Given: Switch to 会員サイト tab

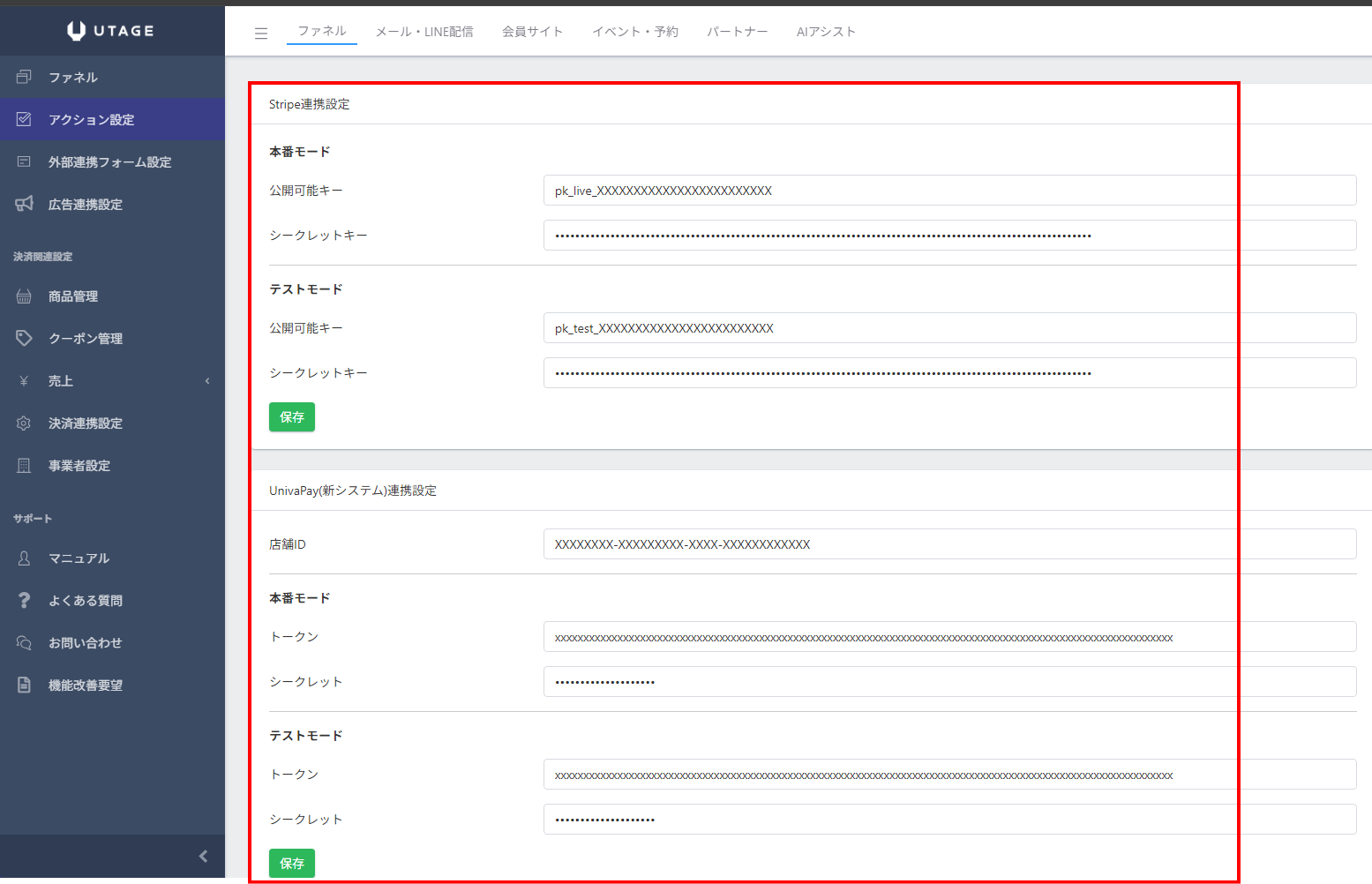Looking at the screenshot, I should coord(532,32).
